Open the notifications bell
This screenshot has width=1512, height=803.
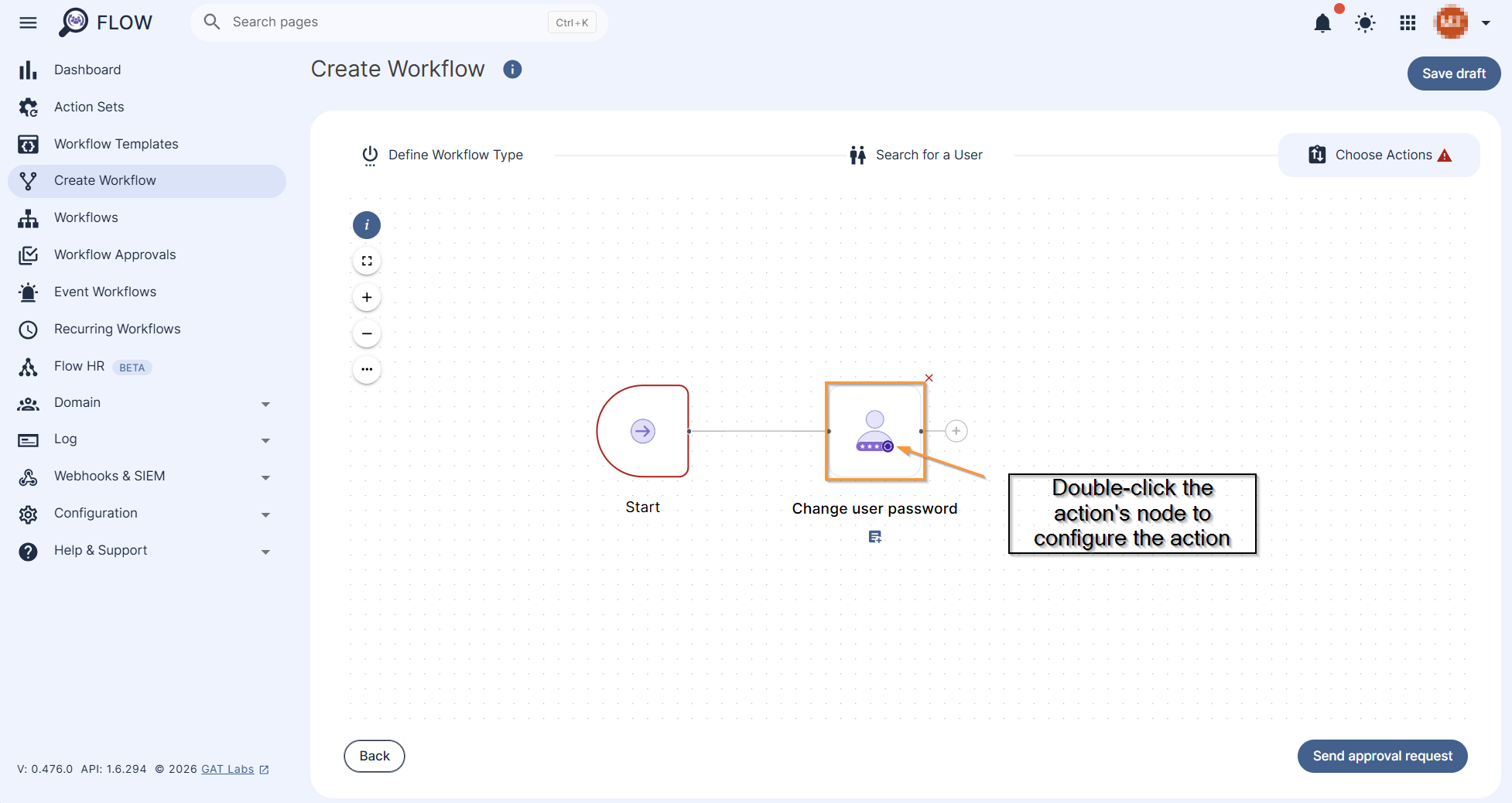1322,23
